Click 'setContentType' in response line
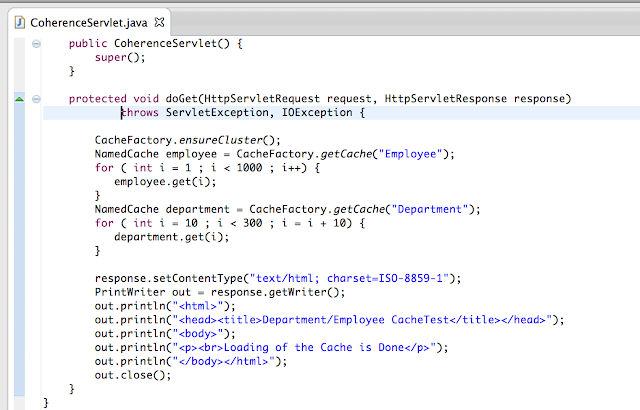The image size is (640, 410). tap(198, 279)
